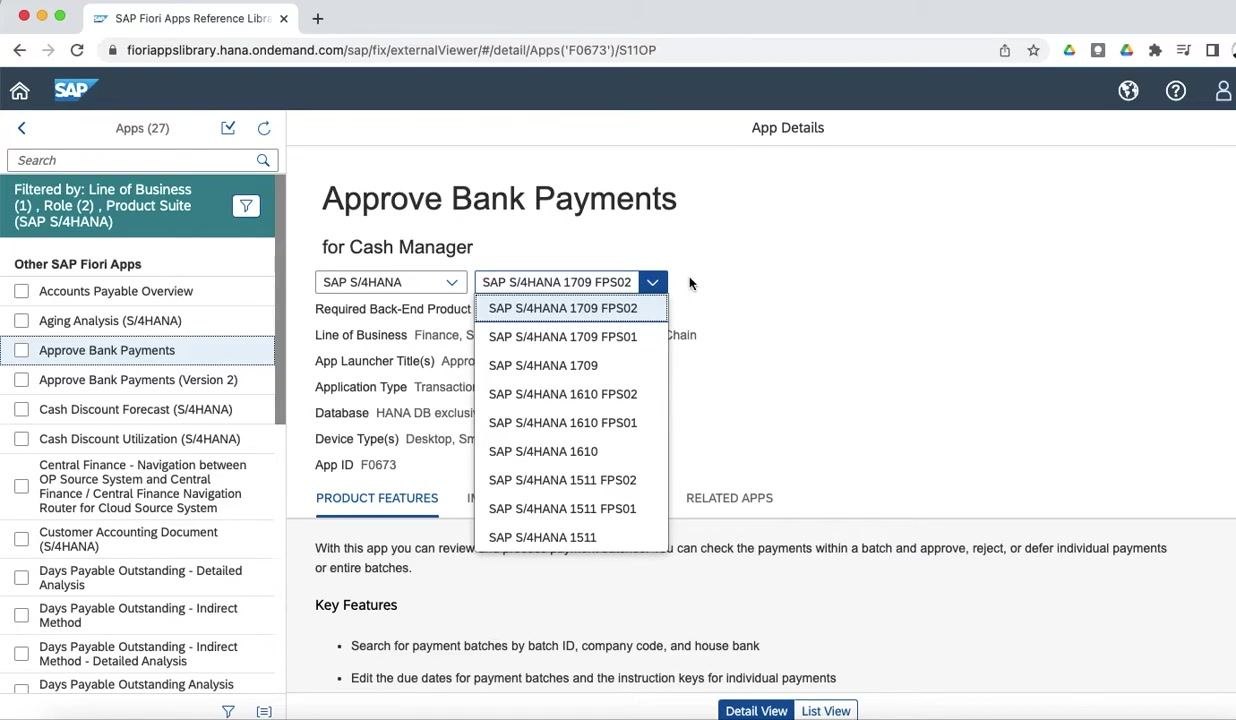This screenshot has width=1236, height=720.
Task: Open Days Payable Outstanding - Indirect Method entry
Action: 138,615
